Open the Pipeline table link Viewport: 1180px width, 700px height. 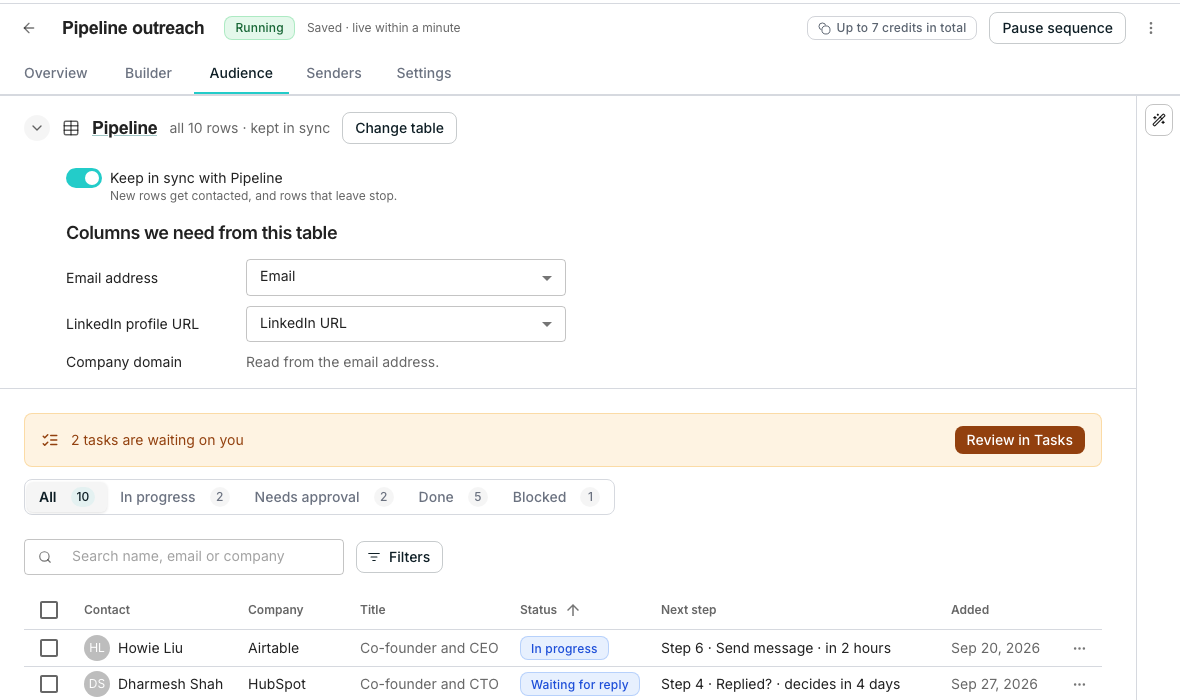click(124, 128)
